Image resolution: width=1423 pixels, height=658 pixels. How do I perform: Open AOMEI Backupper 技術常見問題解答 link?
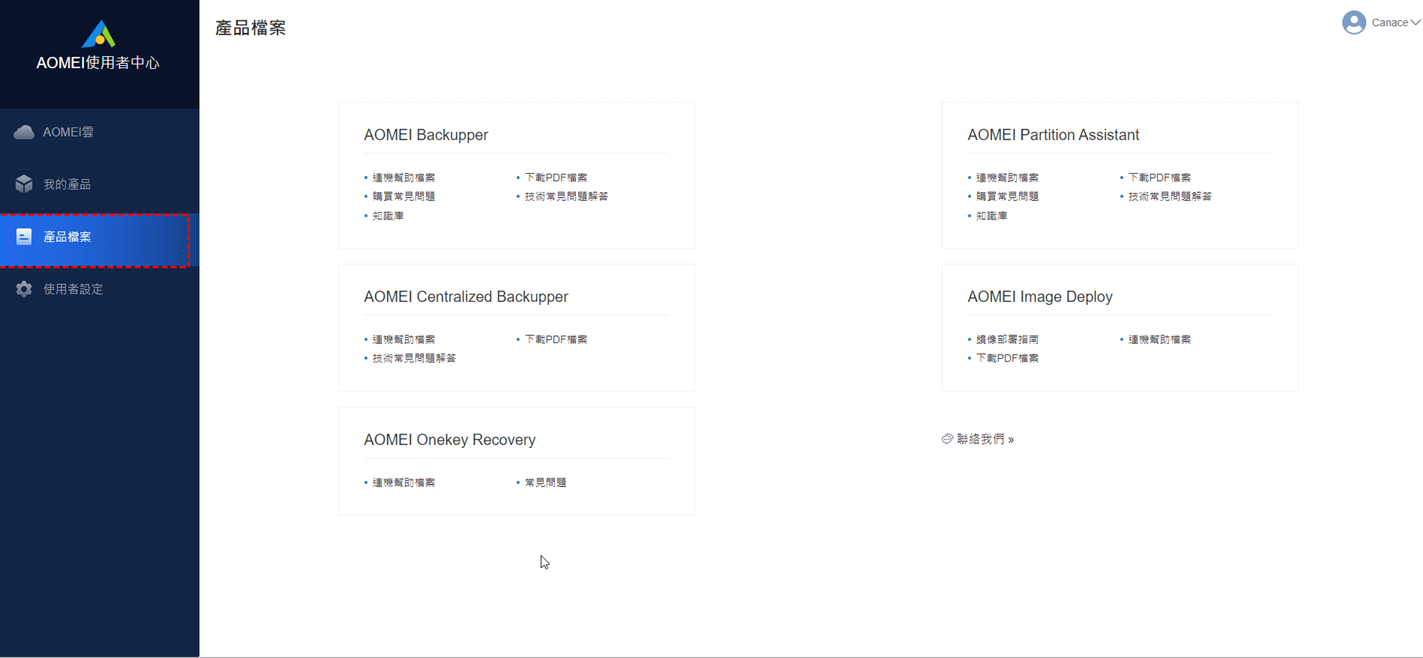[566, 196]
